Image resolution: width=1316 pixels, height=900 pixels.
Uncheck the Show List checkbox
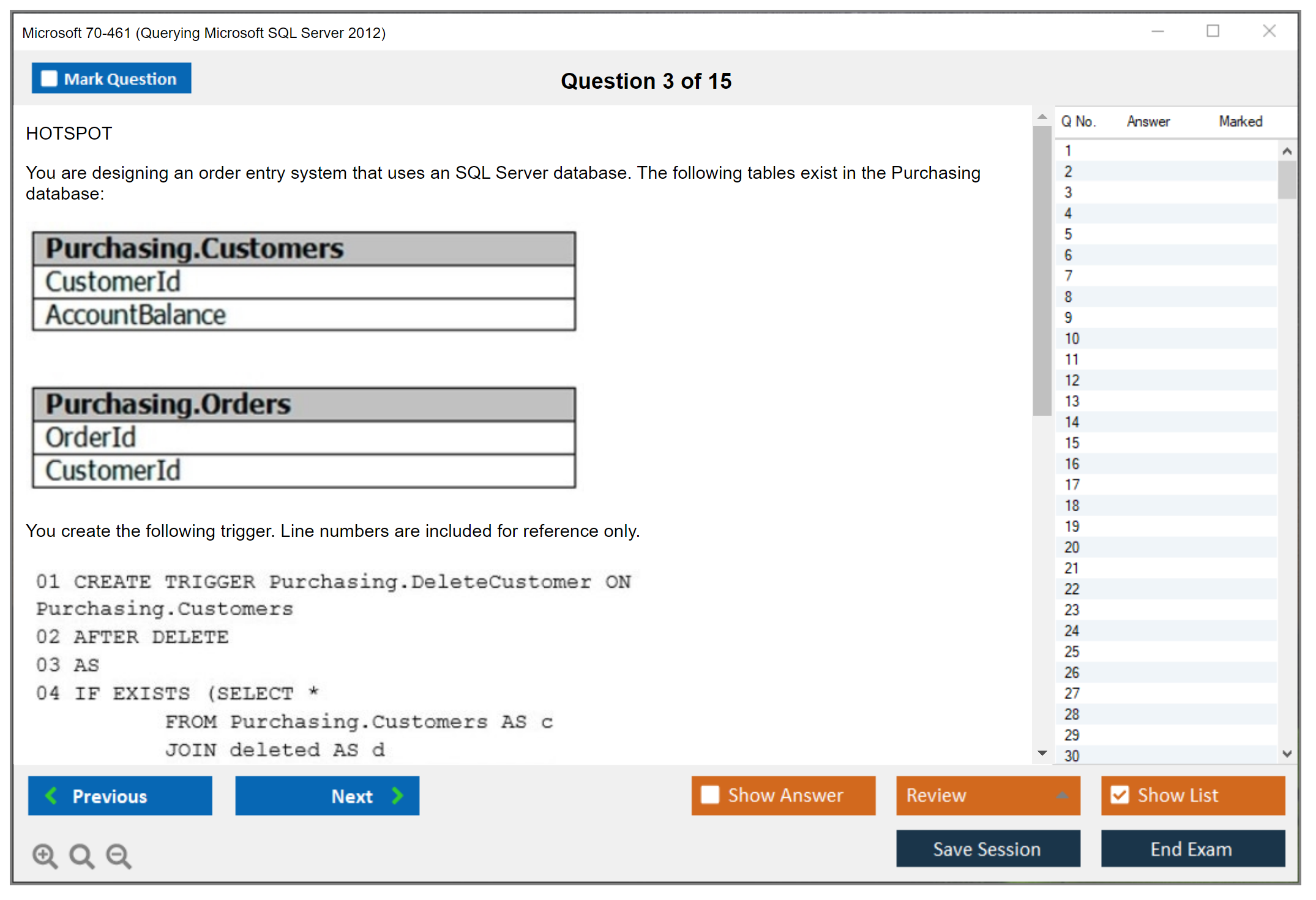coord(1120,795)
